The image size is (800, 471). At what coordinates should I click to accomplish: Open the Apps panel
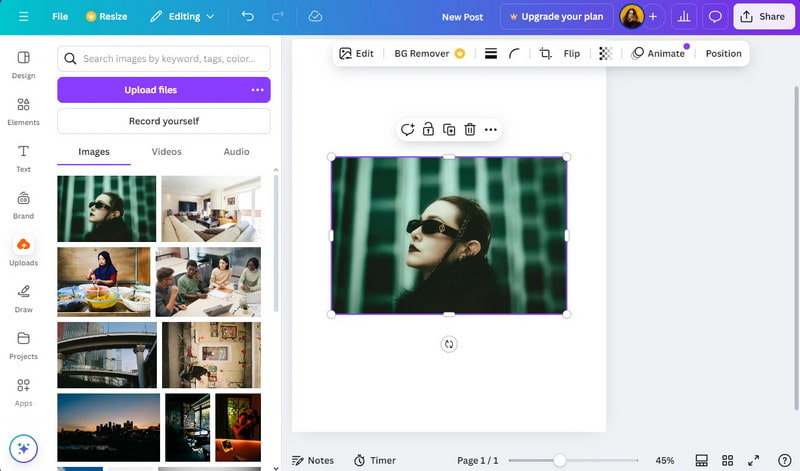23,393
